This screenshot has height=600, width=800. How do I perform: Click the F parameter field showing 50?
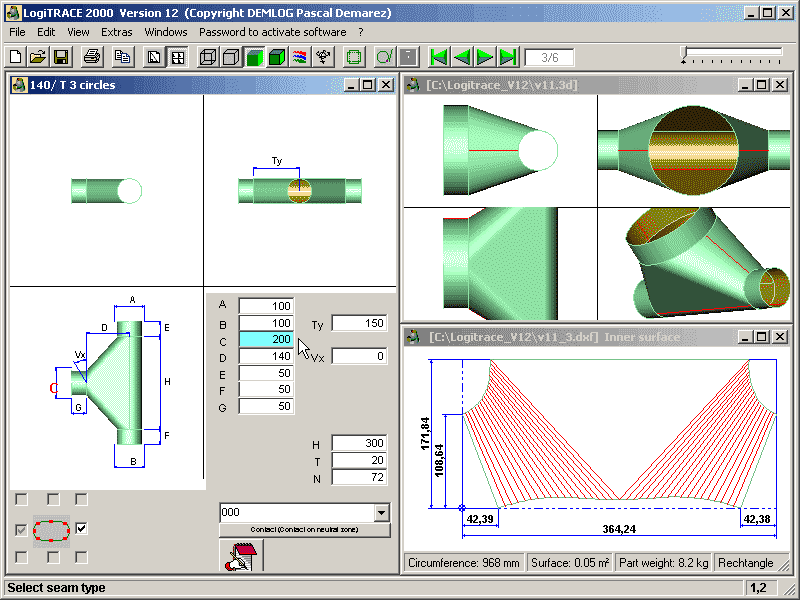(x=266, y=389)
